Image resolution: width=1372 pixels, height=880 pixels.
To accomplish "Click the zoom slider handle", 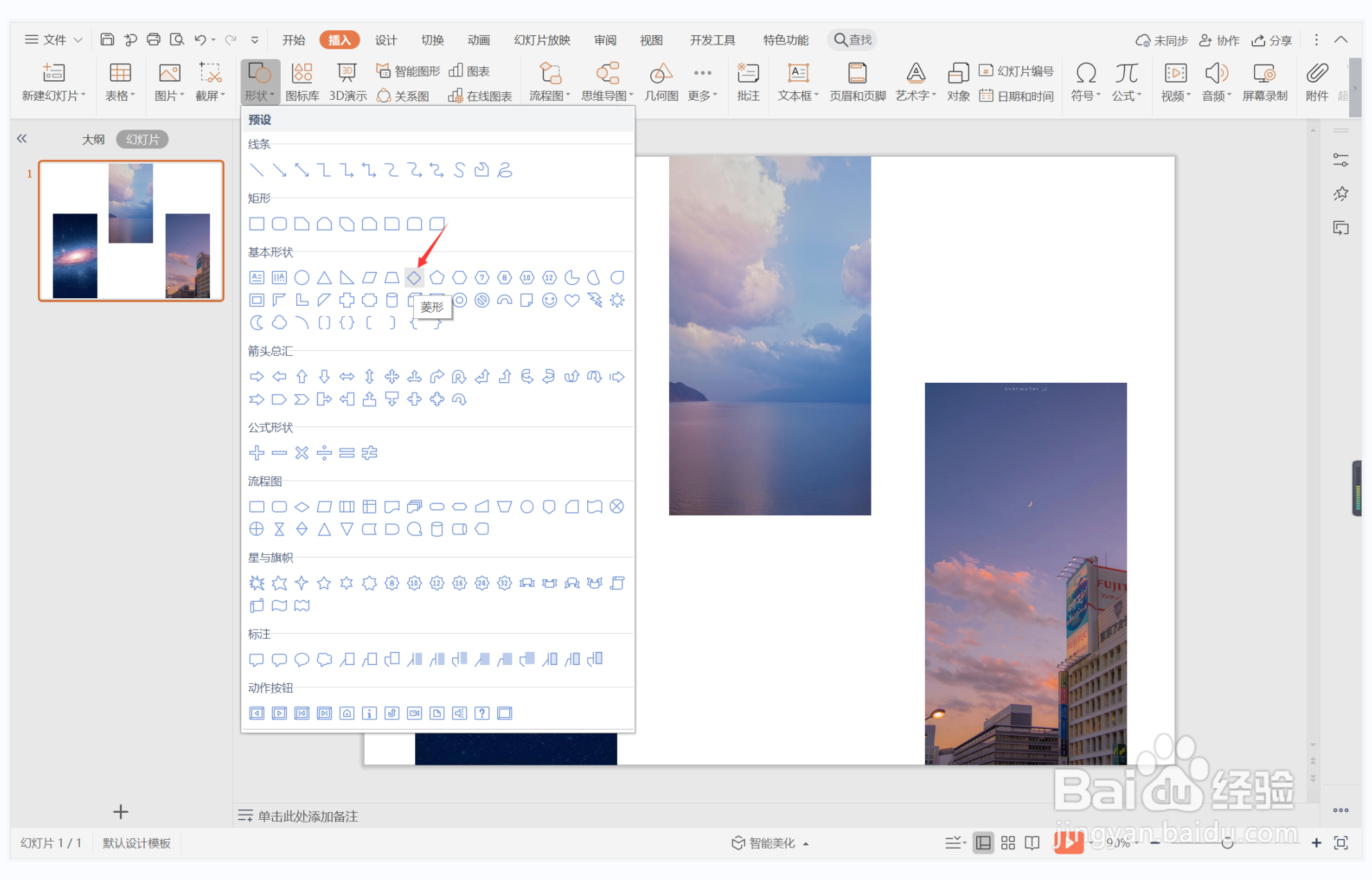I will (1227, 843).
